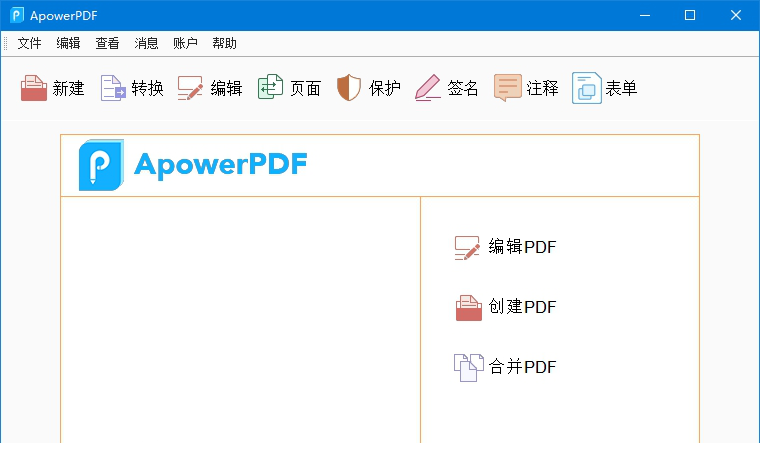Close the ApowerPDF window

point(736,16)
